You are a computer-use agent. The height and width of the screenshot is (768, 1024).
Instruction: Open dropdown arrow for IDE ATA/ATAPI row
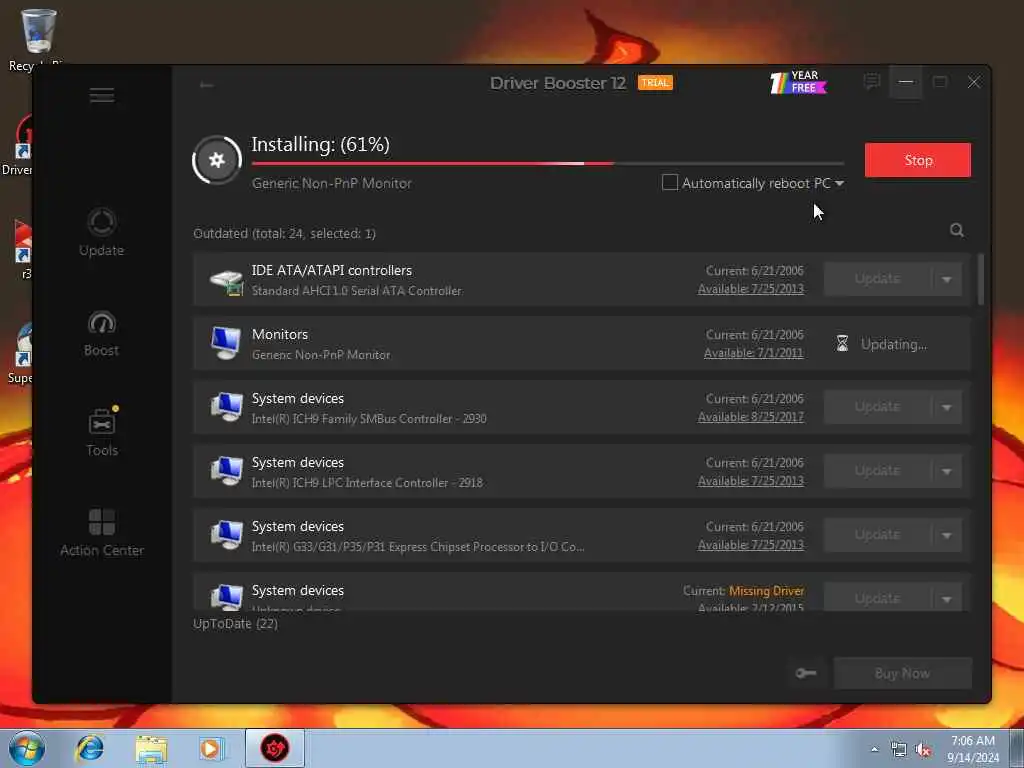click(946, 280)
